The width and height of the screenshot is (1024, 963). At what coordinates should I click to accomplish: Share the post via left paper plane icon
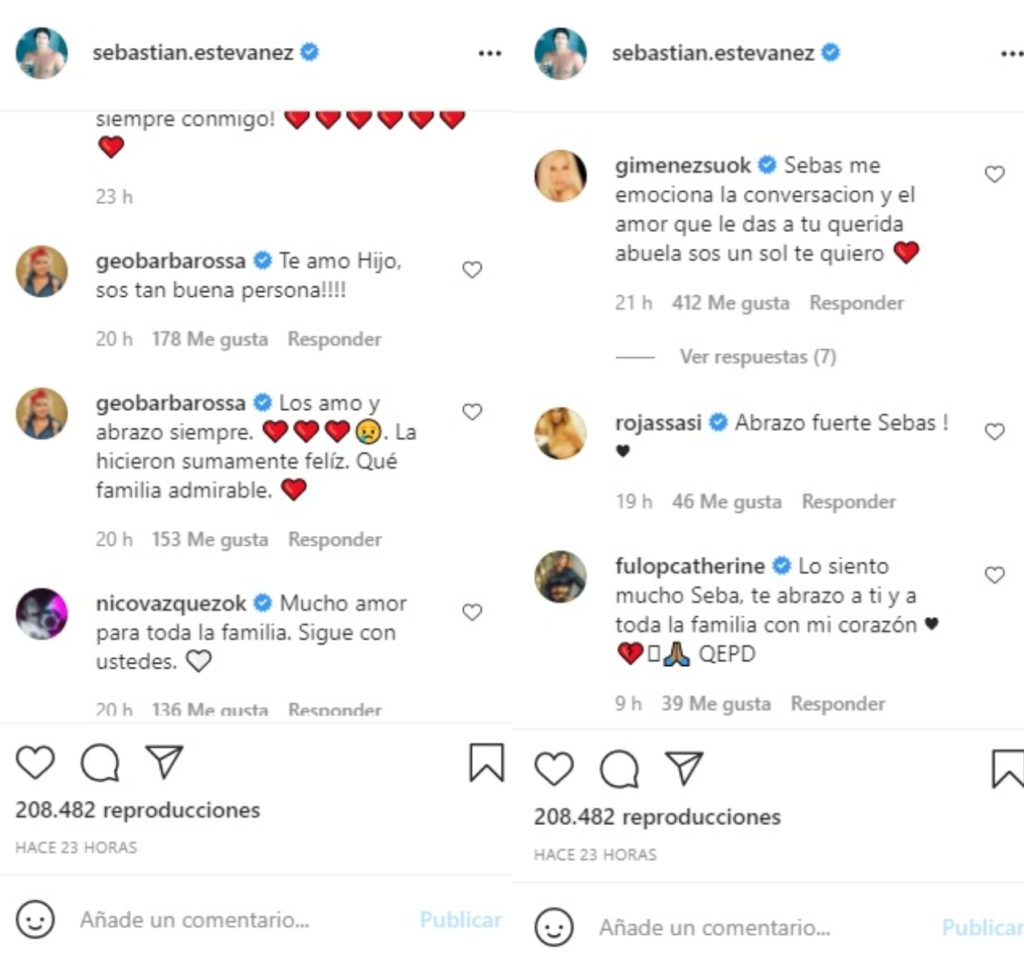[x=164, y=763]
